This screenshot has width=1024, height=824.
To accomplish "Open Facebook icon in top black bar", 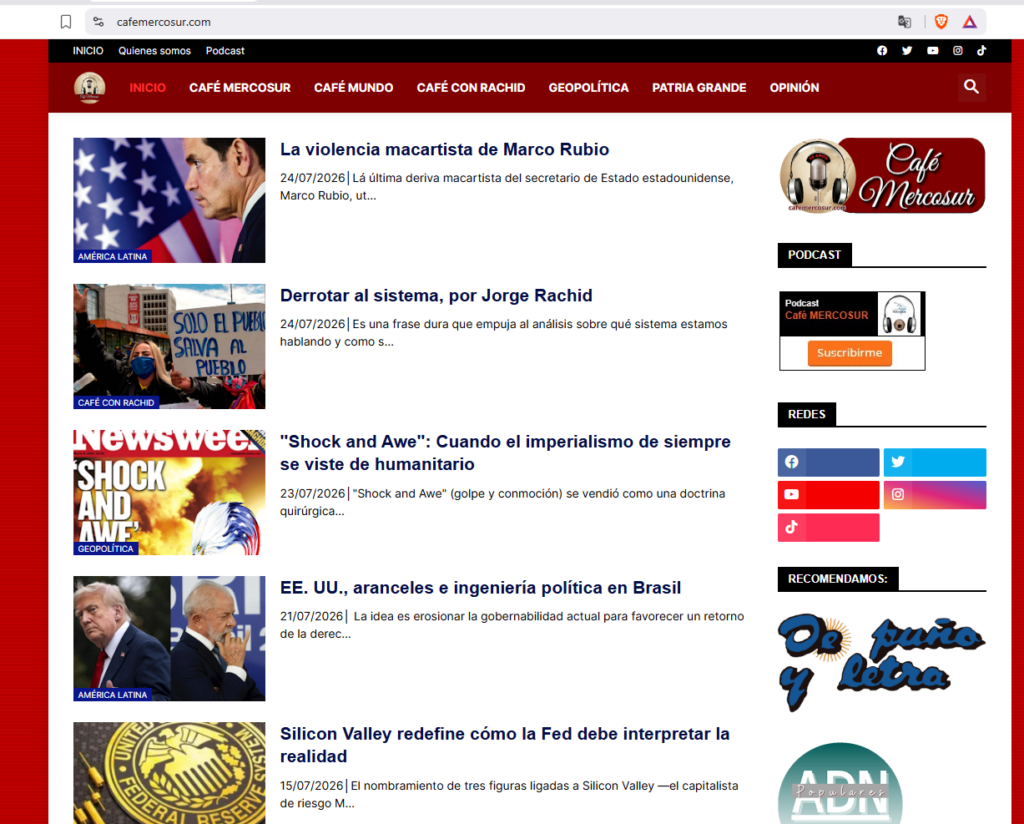I will click(882, 50).
